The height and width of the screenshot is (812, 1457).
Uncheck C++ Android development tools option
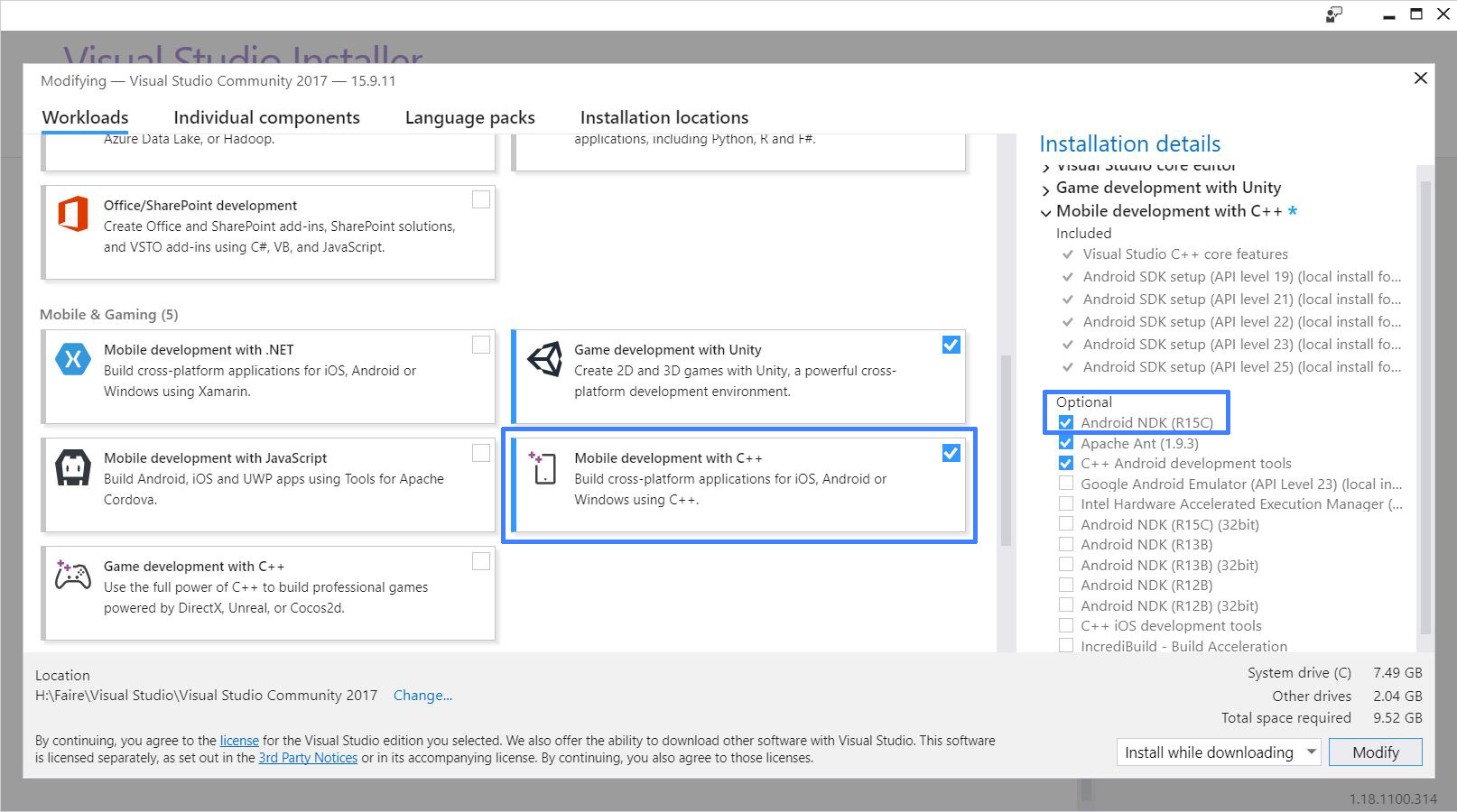pyautogui.click(x=1066, y=463)
